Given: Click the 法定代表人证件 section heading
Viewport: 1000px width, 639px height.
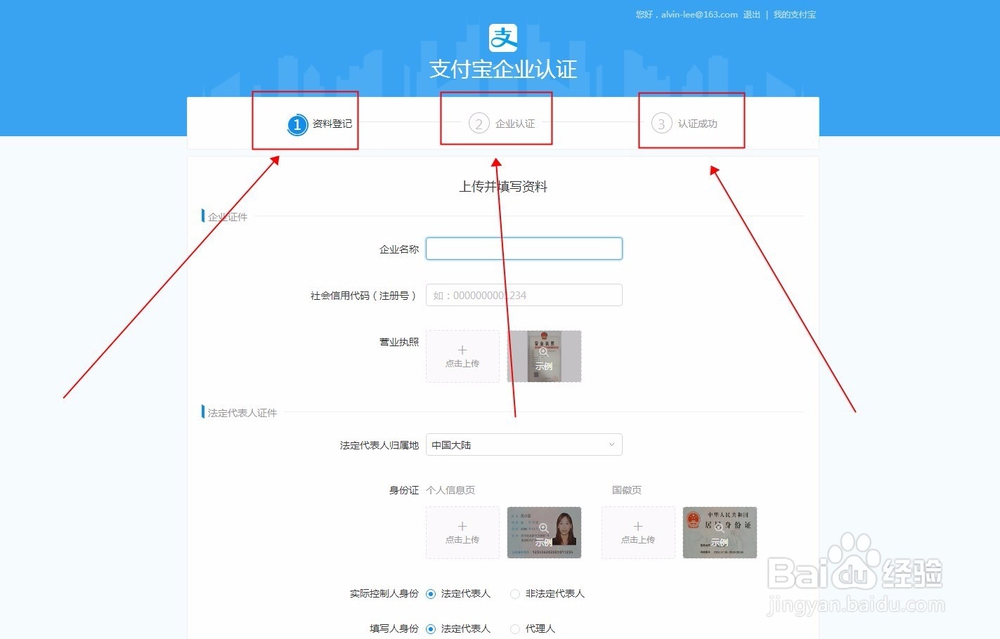Looking at the screenshot, I should [242, 413].
